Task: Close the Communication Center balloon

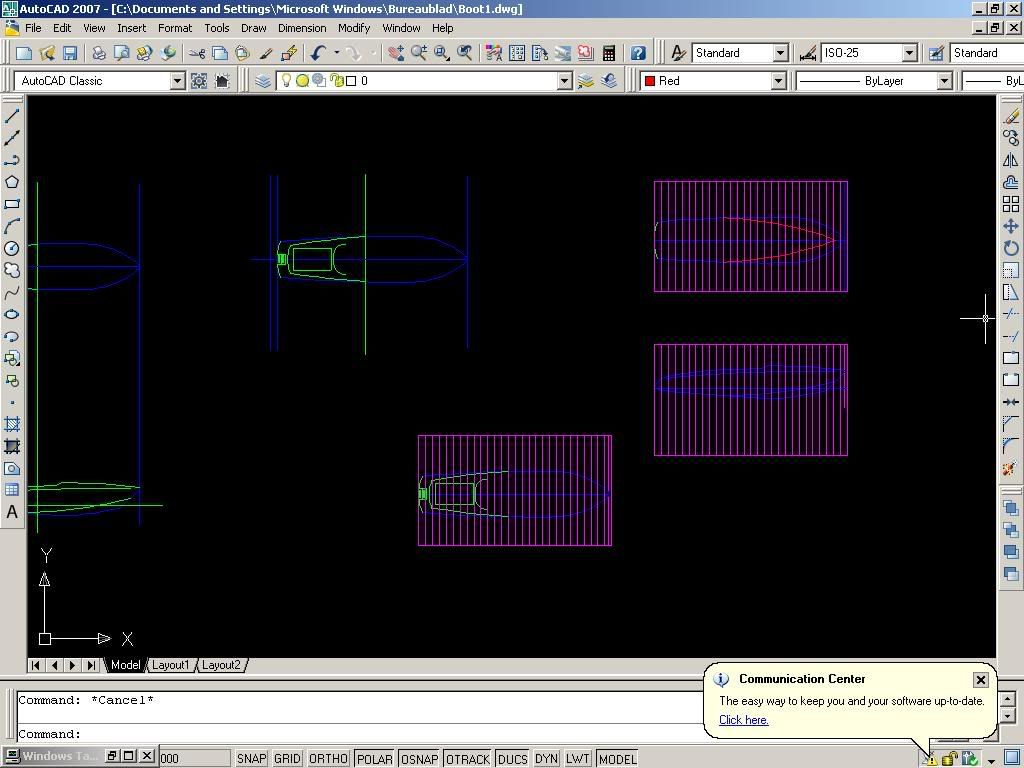Action: (980, 680)
